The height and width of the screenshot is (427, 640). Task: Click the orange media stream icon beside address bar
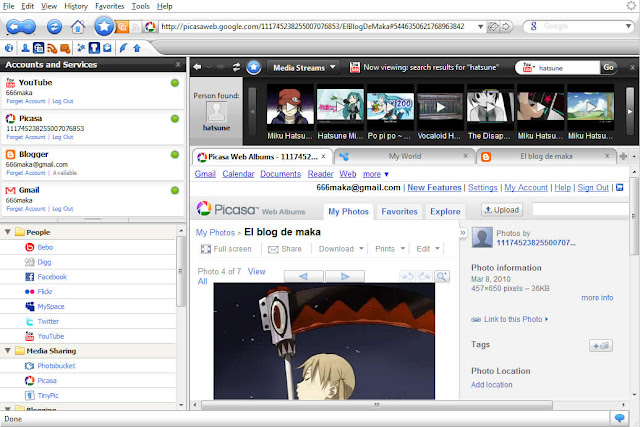pos(122,27)
